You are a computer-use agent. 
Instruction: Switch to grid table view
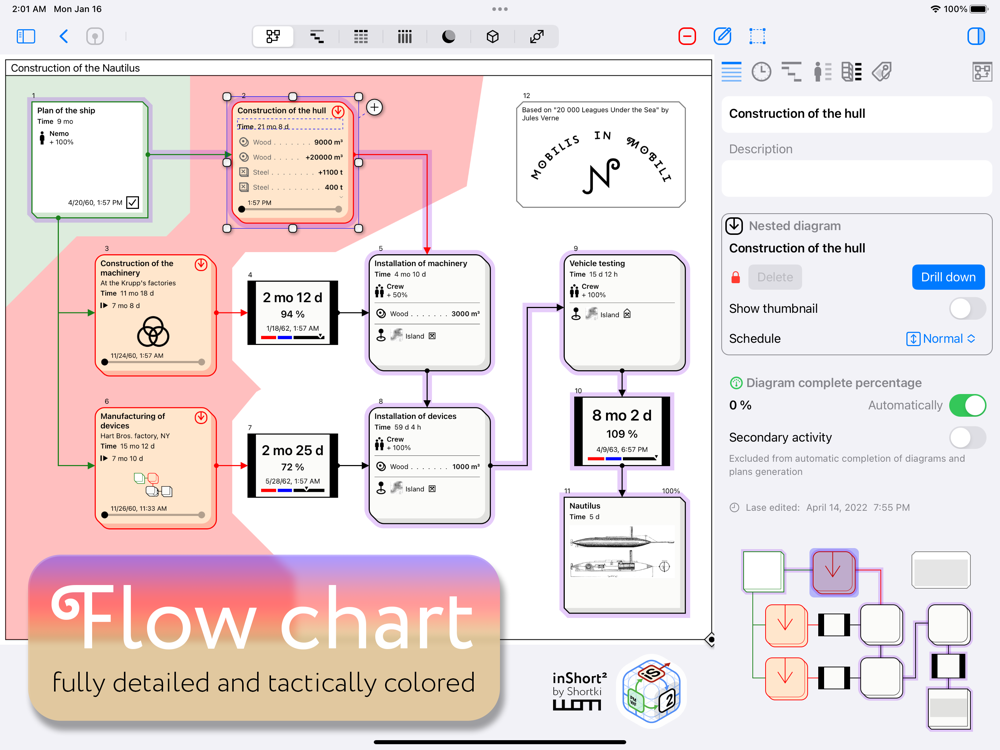[x=361, y=36]
